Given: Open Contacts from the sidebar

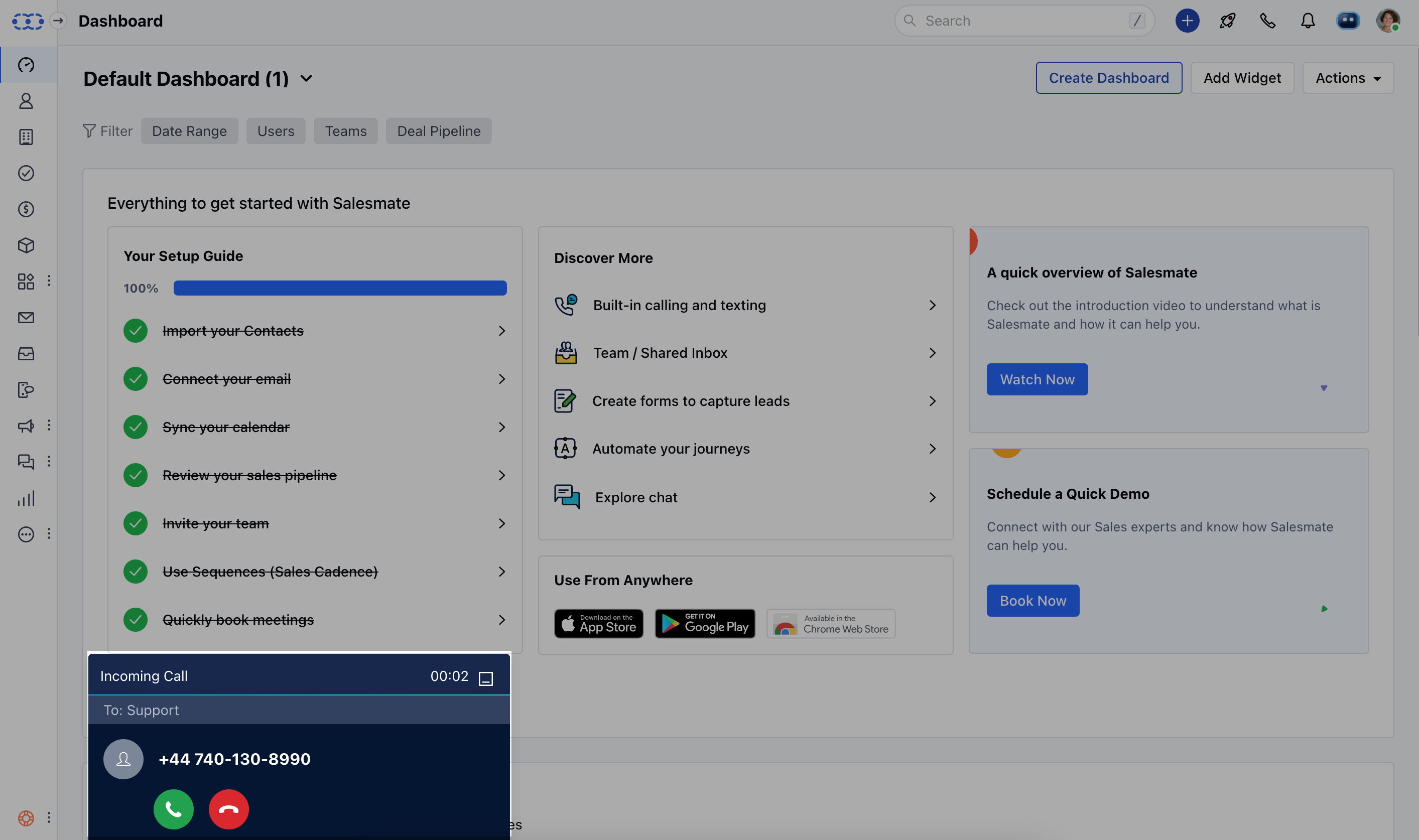Looking at the screenshot, I should [x=26, y=101].
